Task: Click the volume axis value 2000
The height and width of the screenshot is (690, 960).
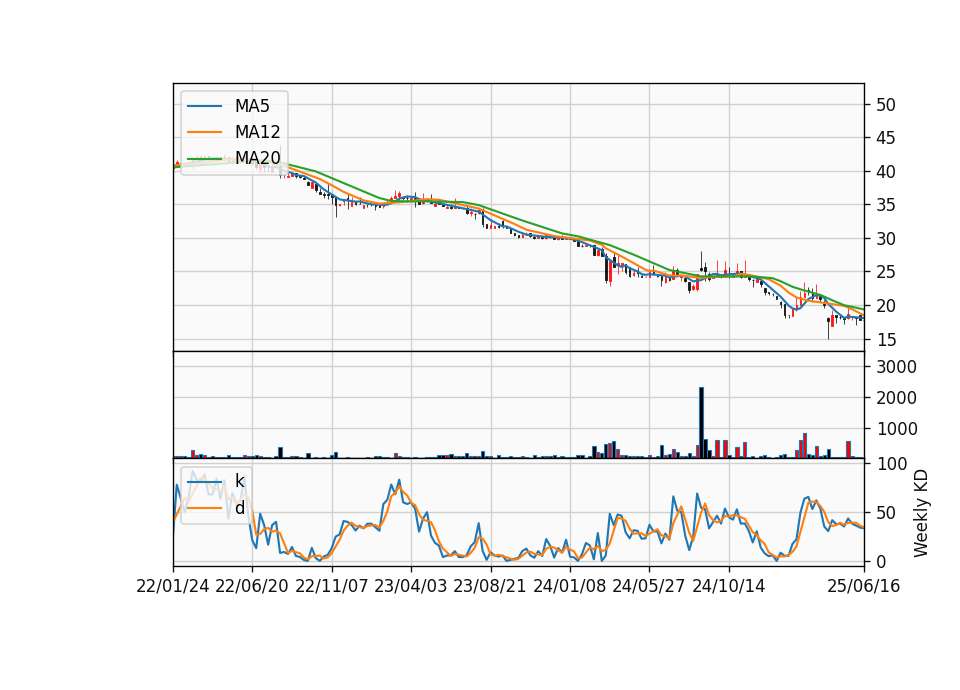Action: pyautogui.click(x=897, y=398)
